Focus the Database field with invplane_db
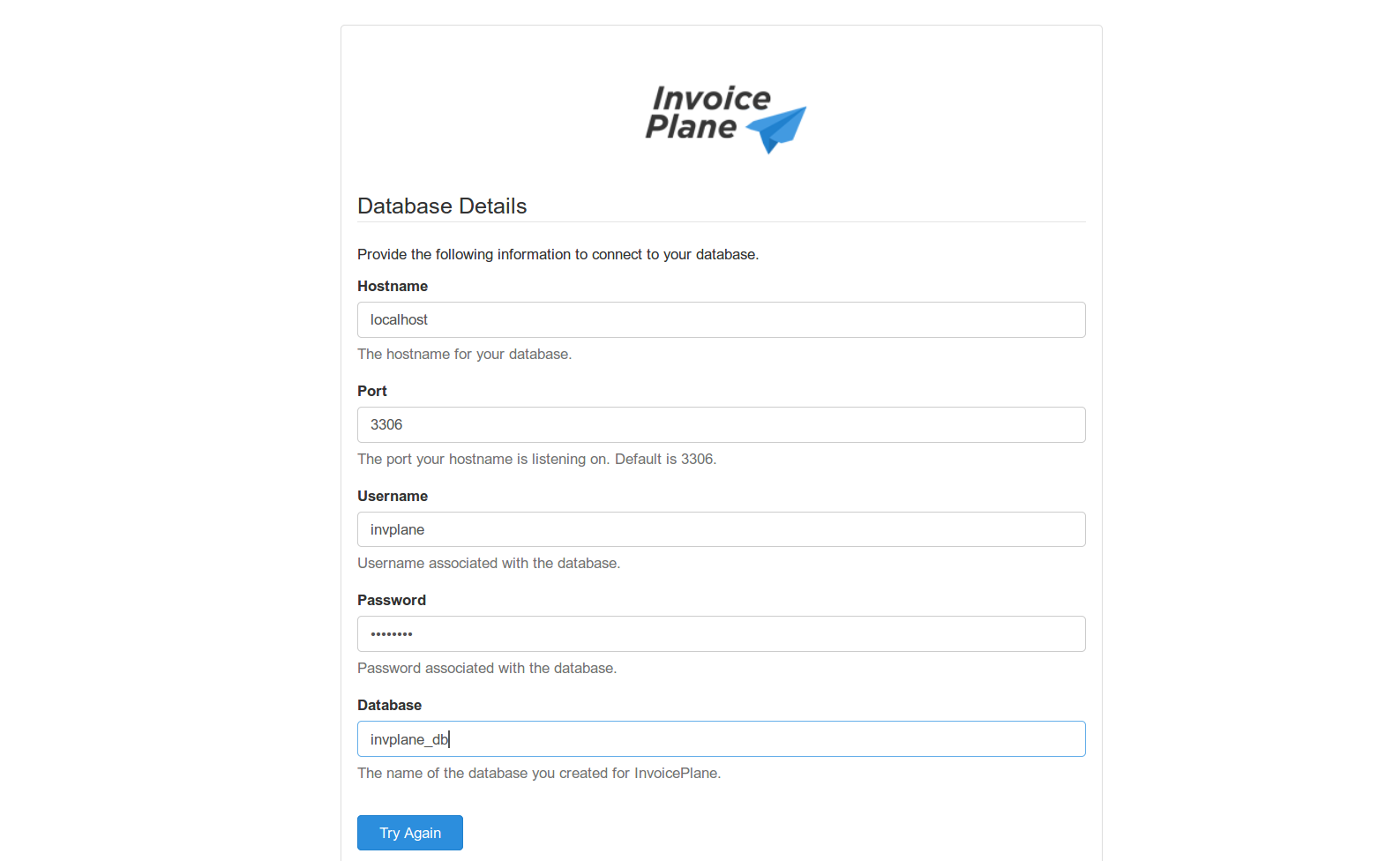 pos(721,739)
